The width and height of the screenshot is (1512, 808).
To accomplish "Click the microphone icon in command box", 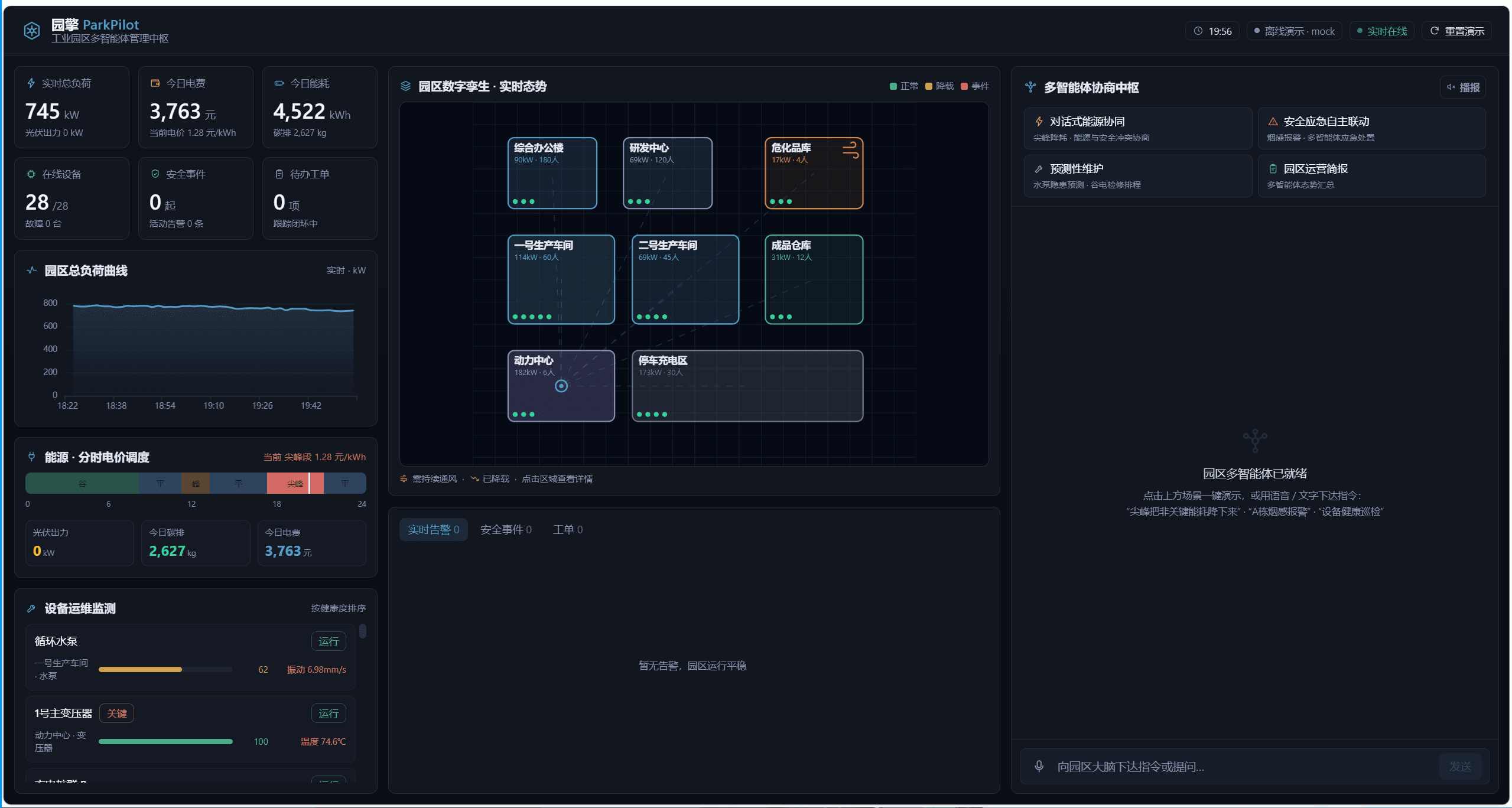I will 1039,766.
